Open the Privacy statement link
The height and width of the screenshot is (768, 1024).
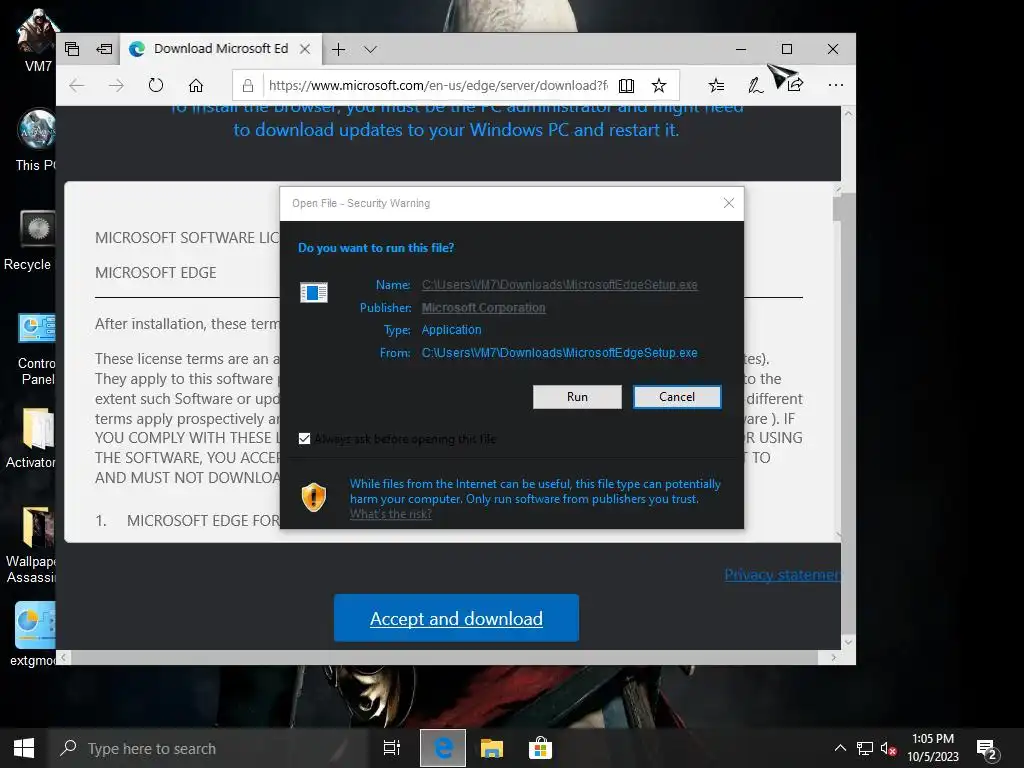[782, 575]
